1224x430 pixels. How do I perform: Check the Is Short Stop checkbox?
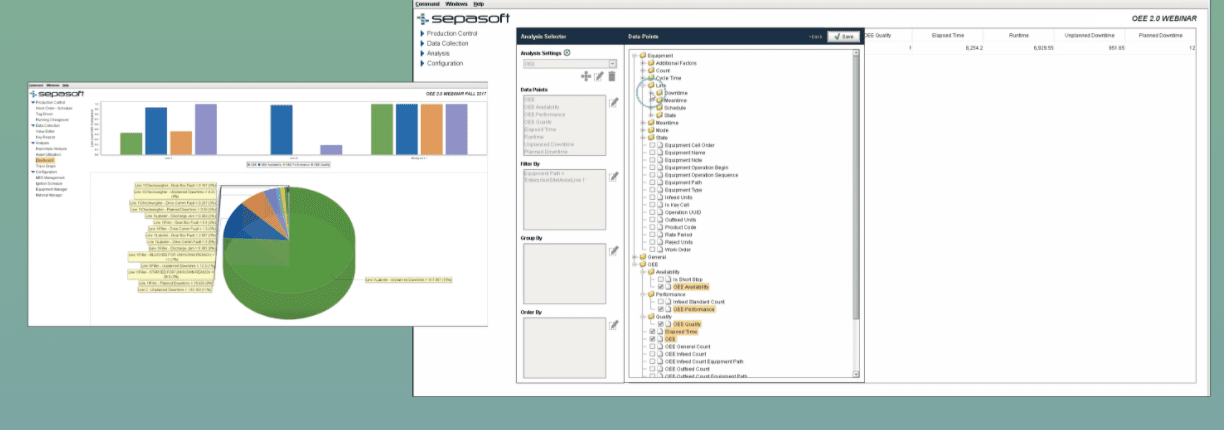click(x=661, y=279)
